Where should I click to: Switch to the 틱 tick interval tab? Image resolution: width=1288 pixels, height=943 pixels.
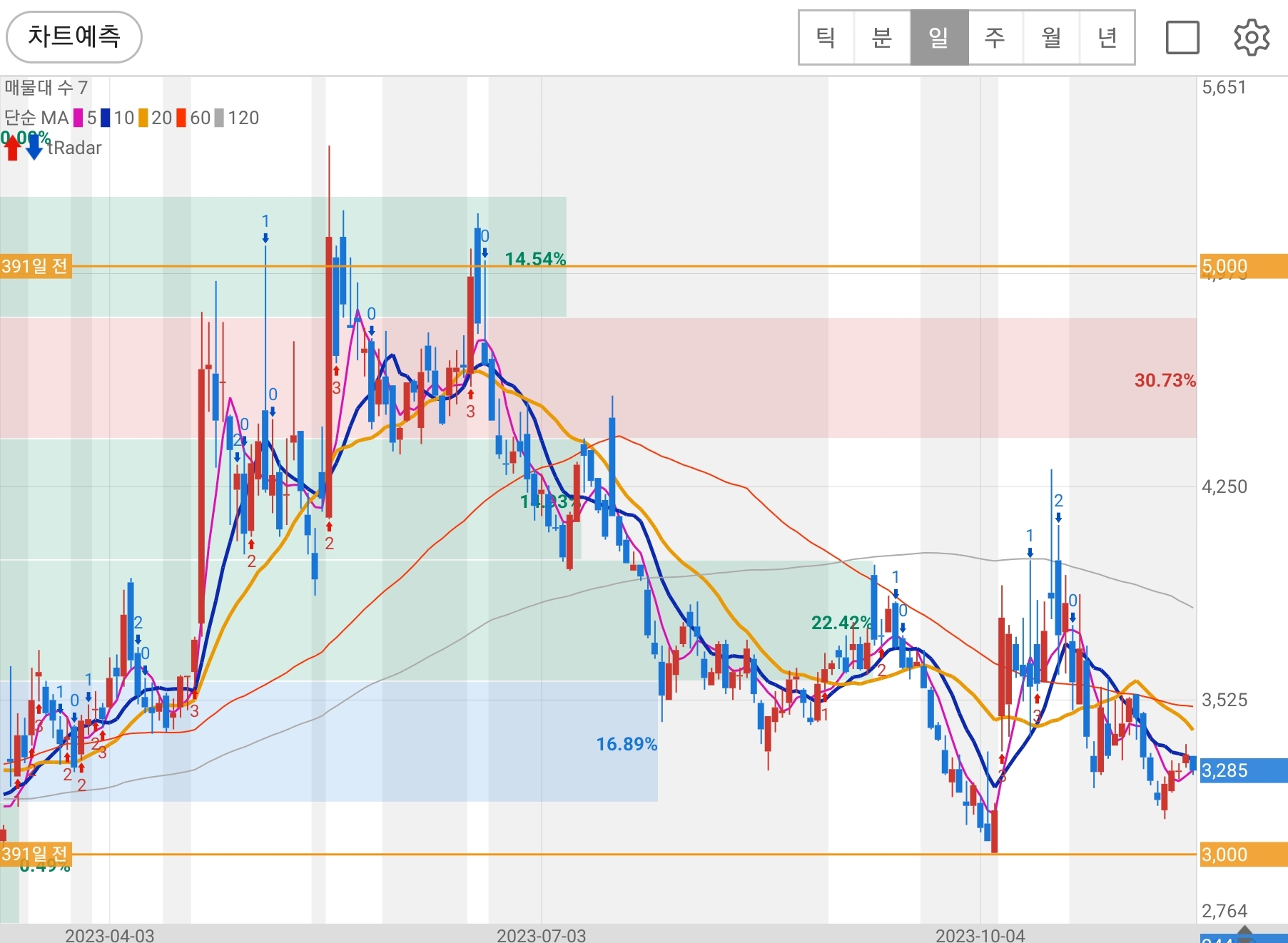coord(826,37)
